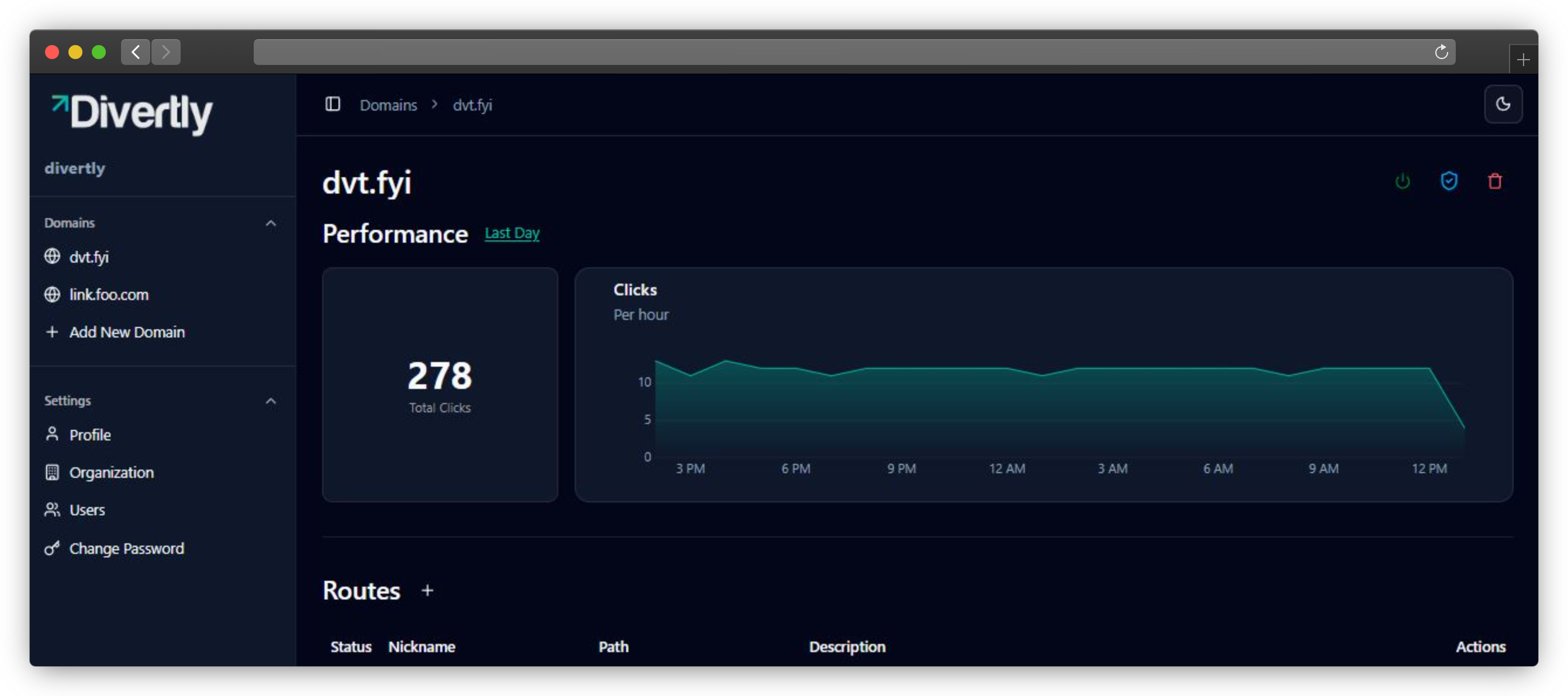The width and height of the screenshot is (1568, 696).
Task: Click the Change Password key icon
Action: pyautogui.click(x=51, y=548)
